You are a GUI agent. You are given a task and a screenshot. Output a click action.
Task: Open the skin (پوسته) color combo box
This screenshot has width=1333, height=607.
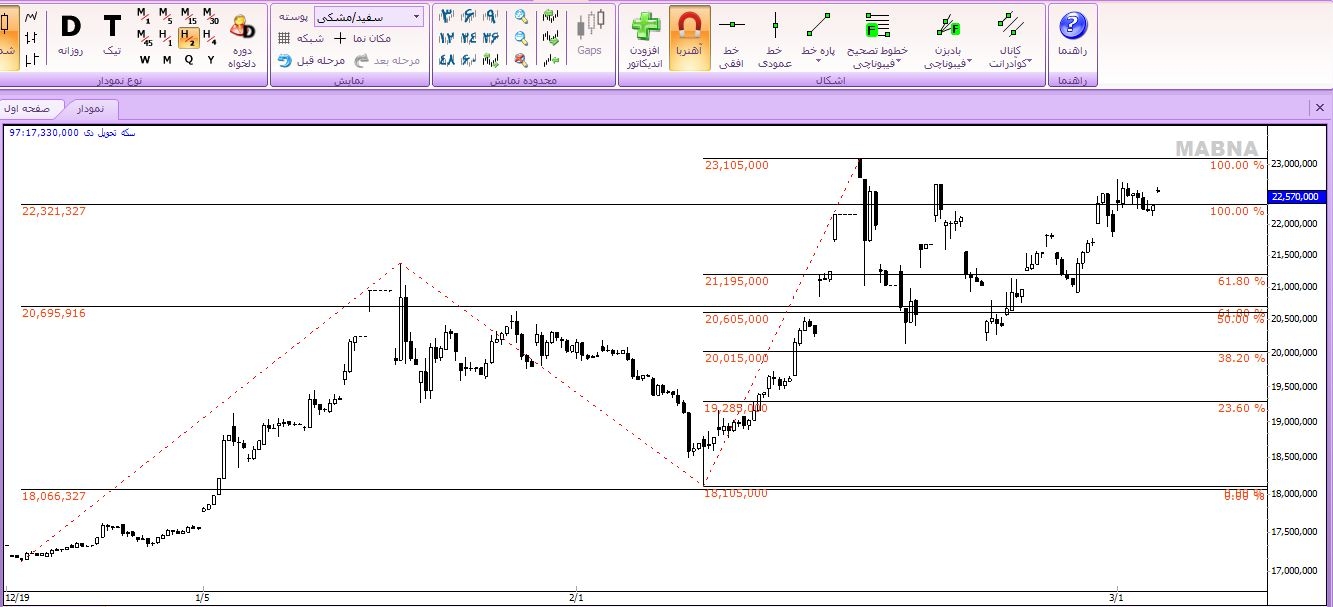click(x=368, y=17)
